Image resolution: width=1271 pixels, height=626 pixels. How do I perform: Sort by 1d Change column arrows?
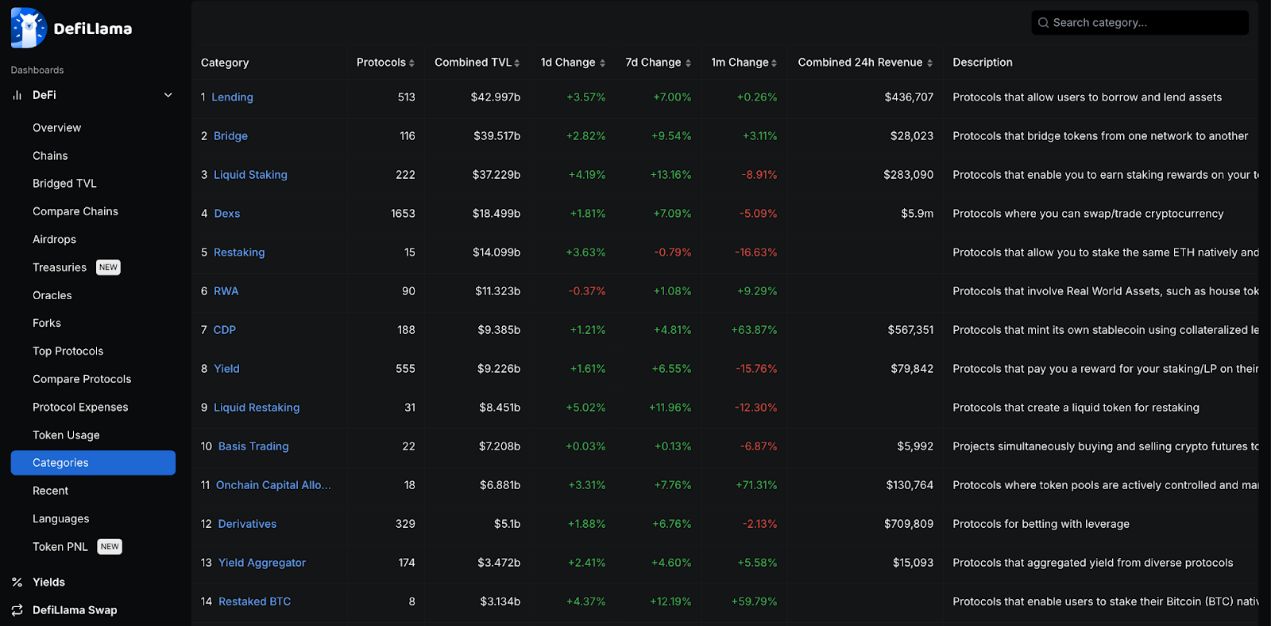(602, 63)
